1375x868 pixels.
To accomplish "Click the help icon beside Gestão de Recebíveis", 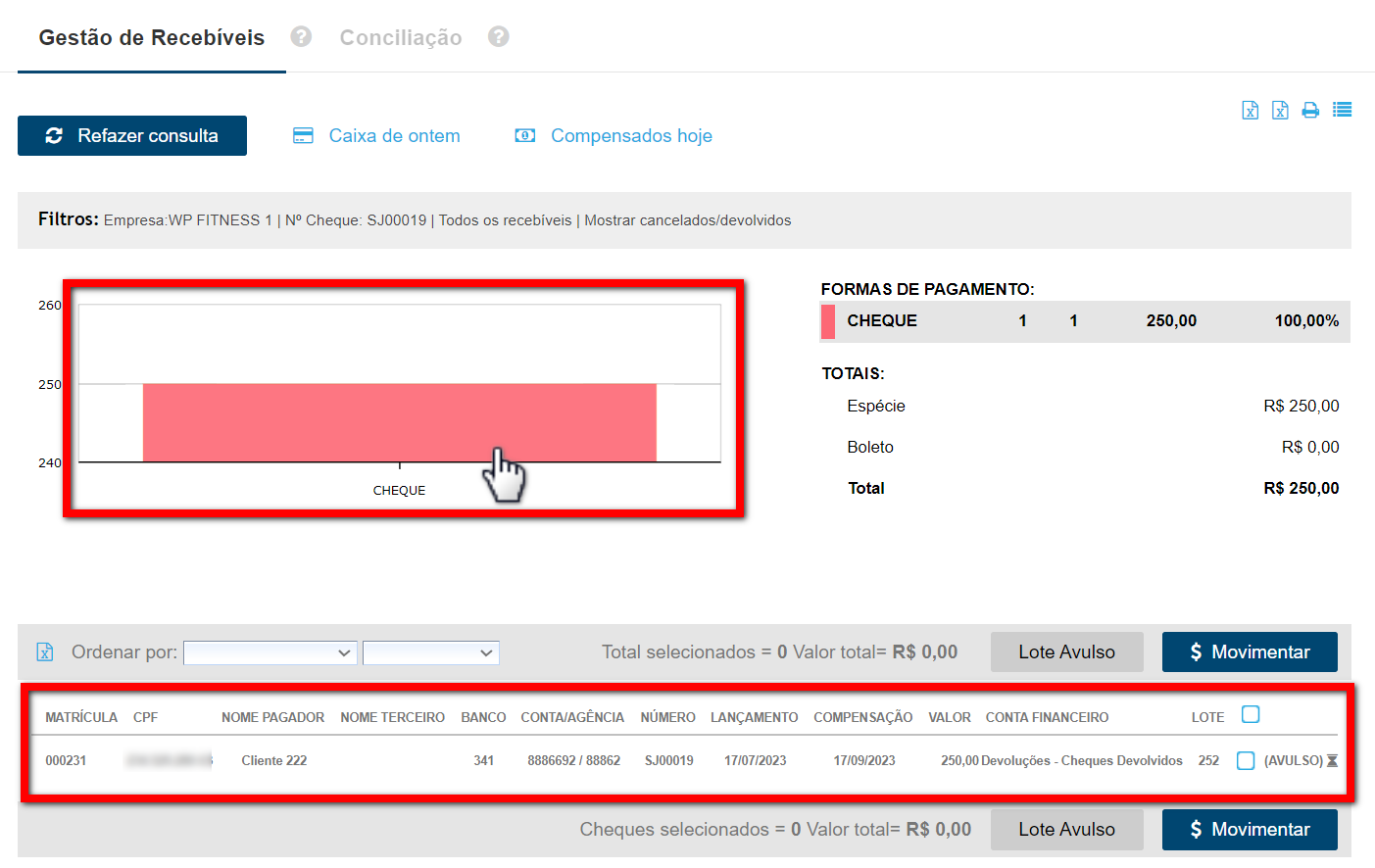I will pos(301,36).
